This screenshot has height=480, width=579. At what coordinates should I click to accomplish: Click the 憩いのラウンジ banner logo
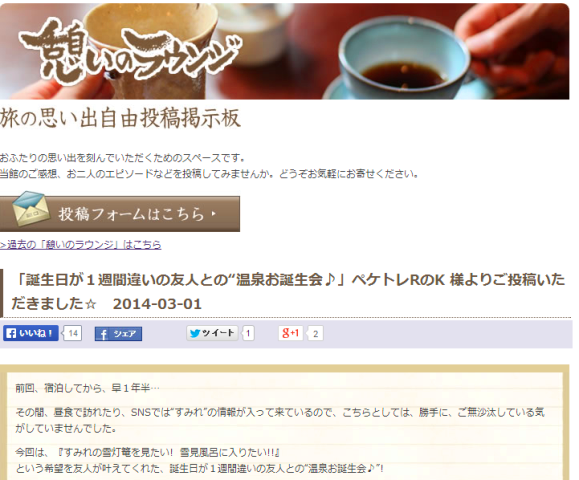(x=129, y=52)
